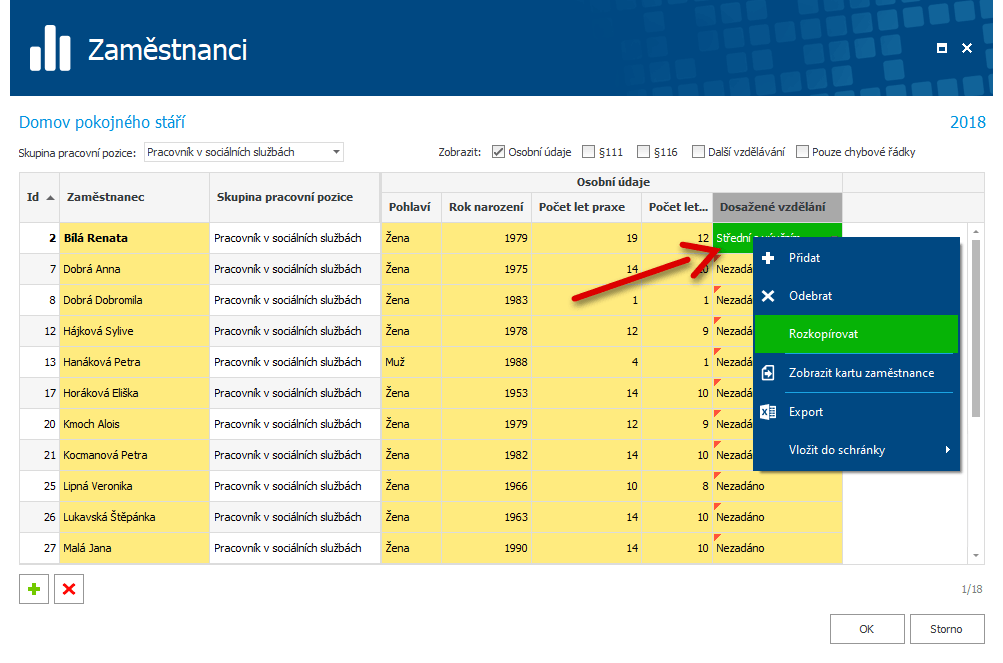Click the green plus add-row icon
The width and height of the screenshot is (1003, 663).
click(x=34, y=589)
